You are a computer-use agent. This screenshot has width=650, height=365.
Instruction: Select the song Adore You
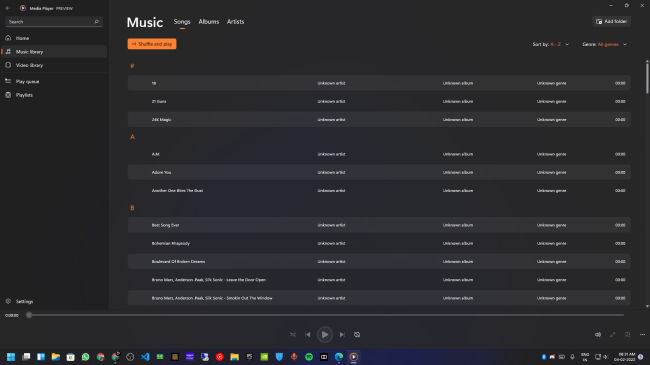(379, 173)
